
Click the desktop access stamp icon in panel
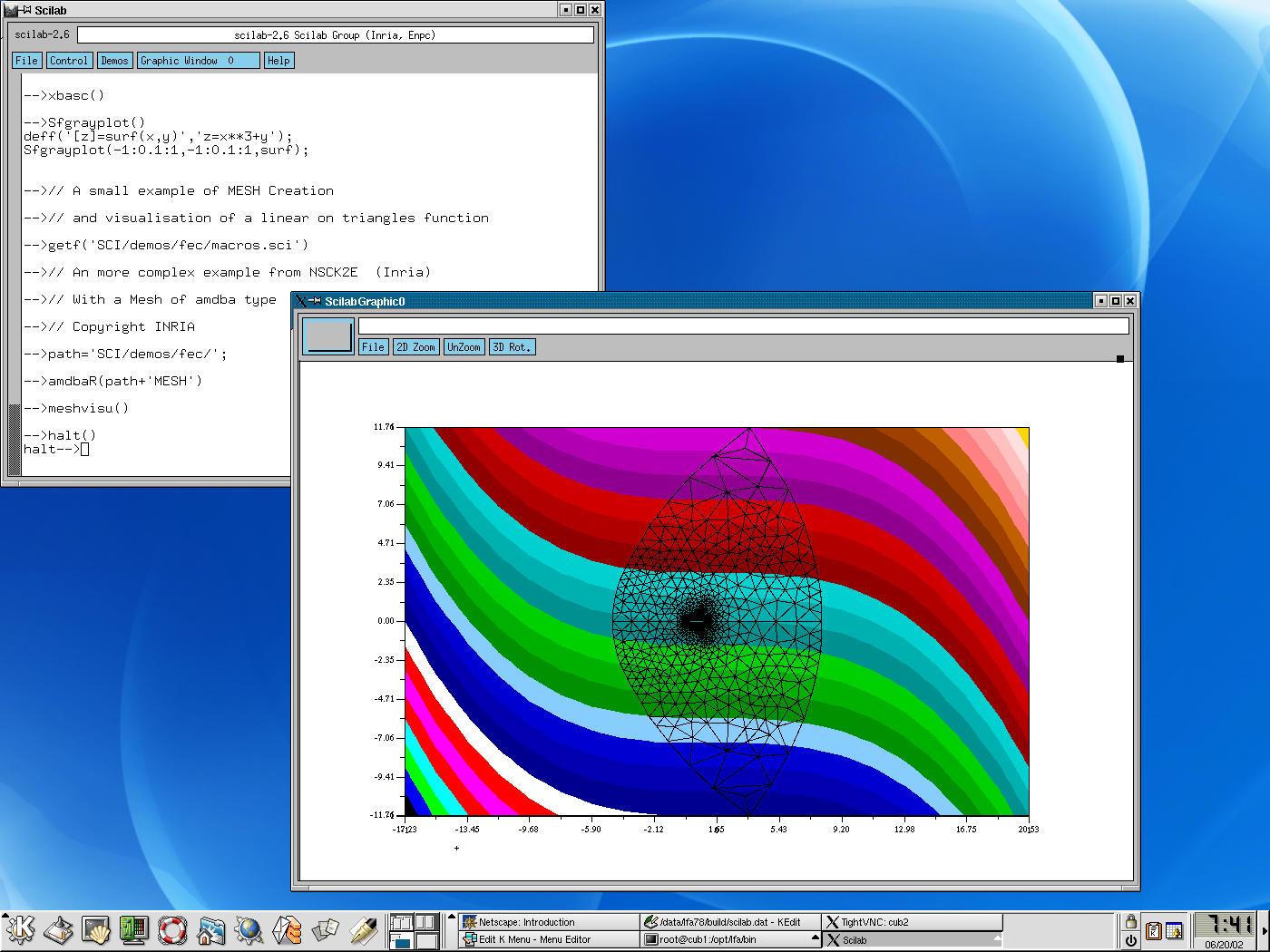58,931
